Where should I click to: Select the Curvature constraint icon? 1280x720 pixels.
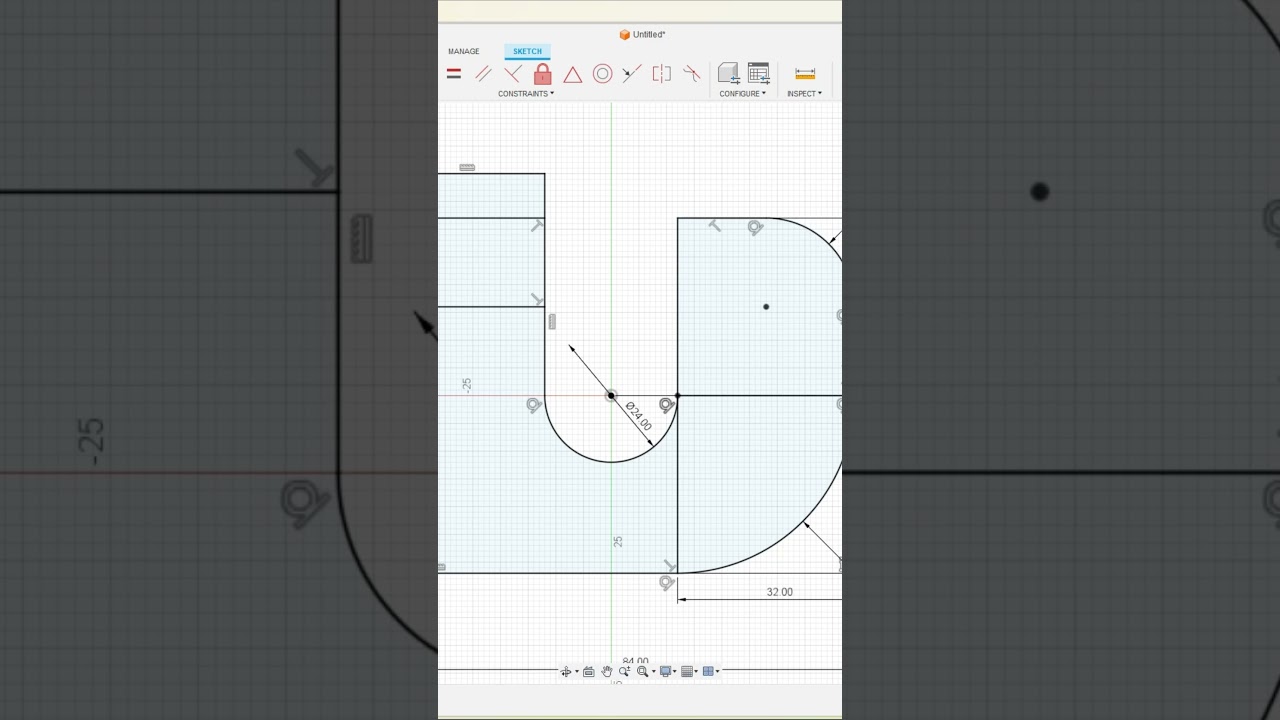coord(691,74)
